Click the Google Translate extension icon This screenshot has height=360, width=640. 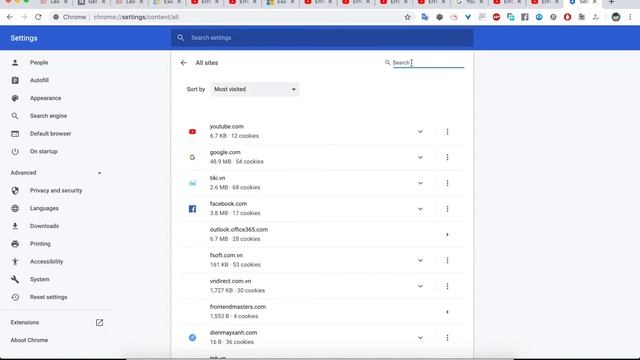tap(425, 17)
